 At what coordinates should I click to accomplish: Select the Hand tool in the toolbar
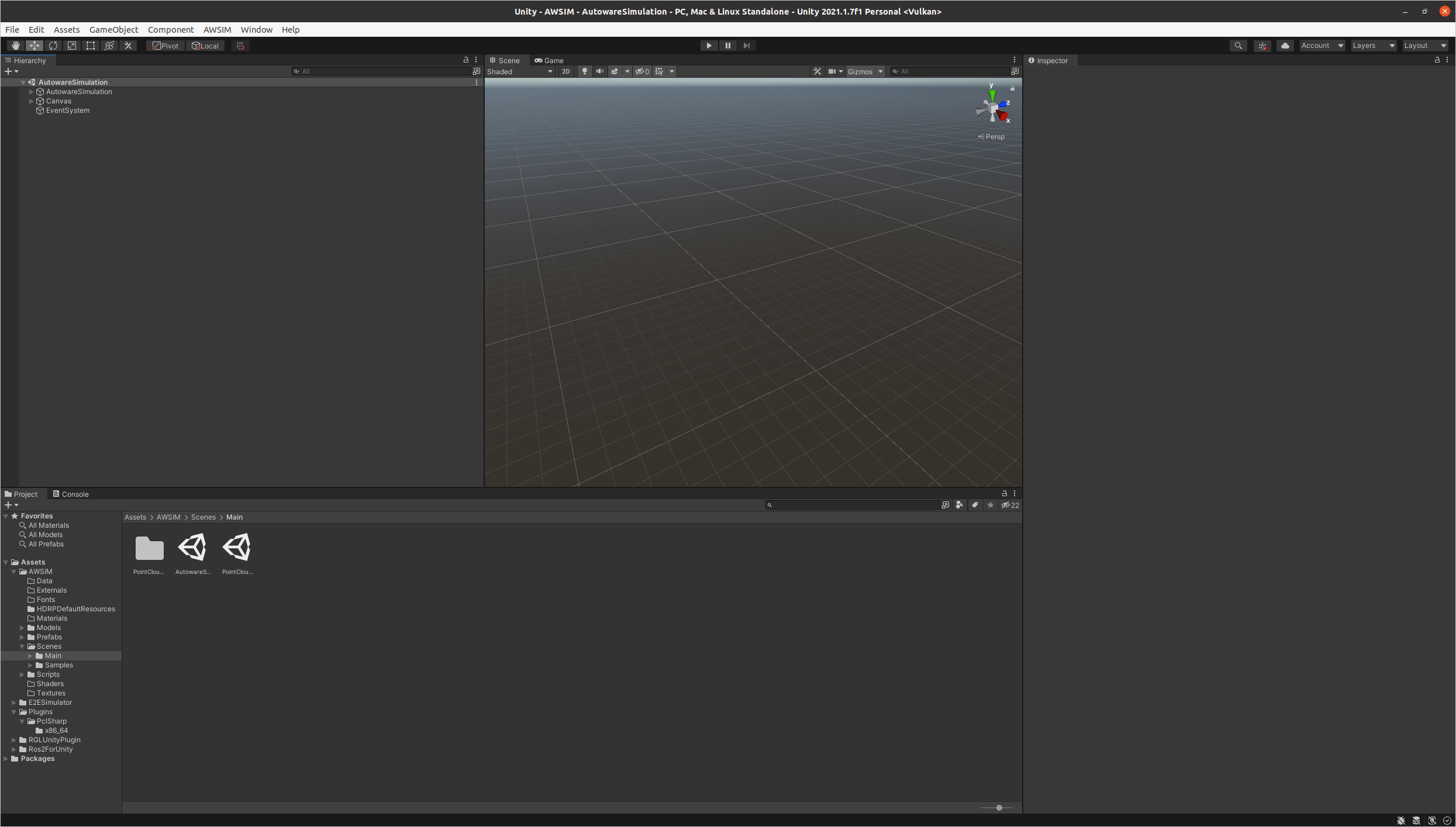click(15, 45)
